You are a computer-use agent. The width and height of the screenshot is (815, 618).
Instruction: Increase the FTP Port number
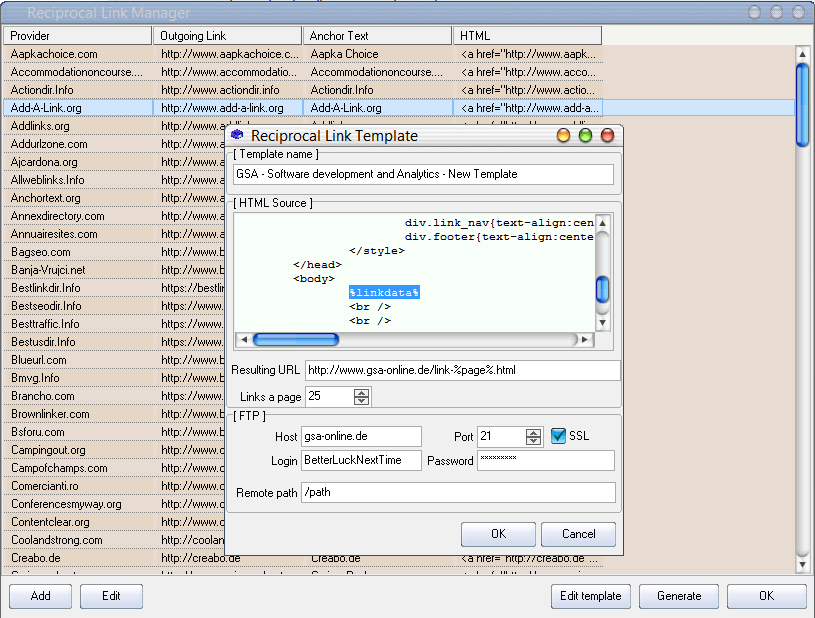[x=533, y=432]
